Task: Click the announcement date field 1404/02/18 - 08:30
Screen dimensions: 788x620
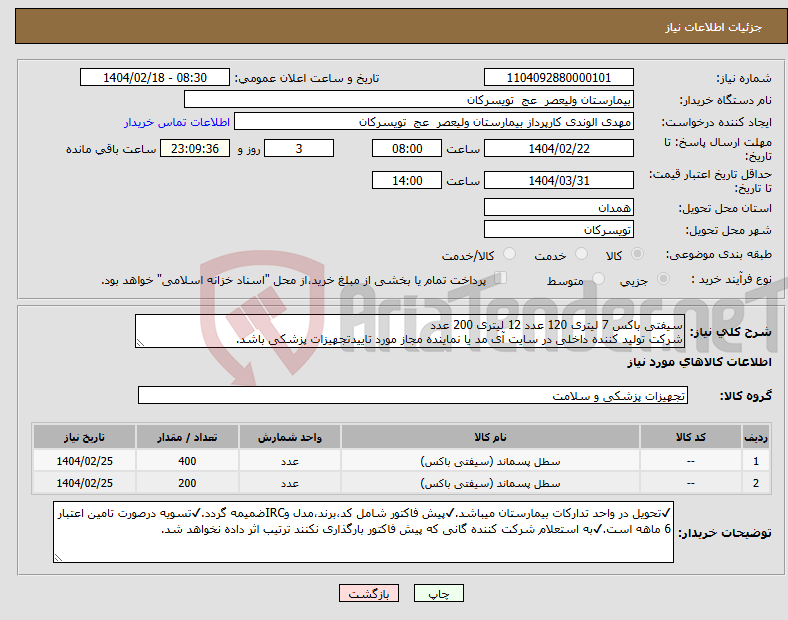Action: click(155, 78)
